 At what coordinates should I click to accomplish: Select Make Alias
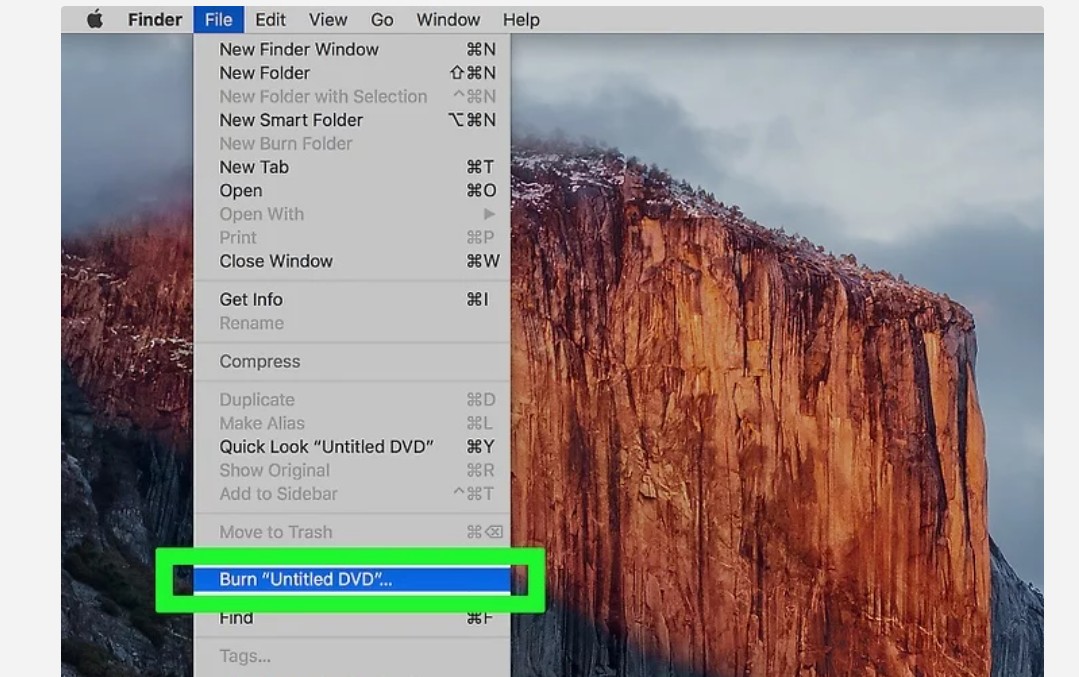pyautogui.click(x=352, y=423)
